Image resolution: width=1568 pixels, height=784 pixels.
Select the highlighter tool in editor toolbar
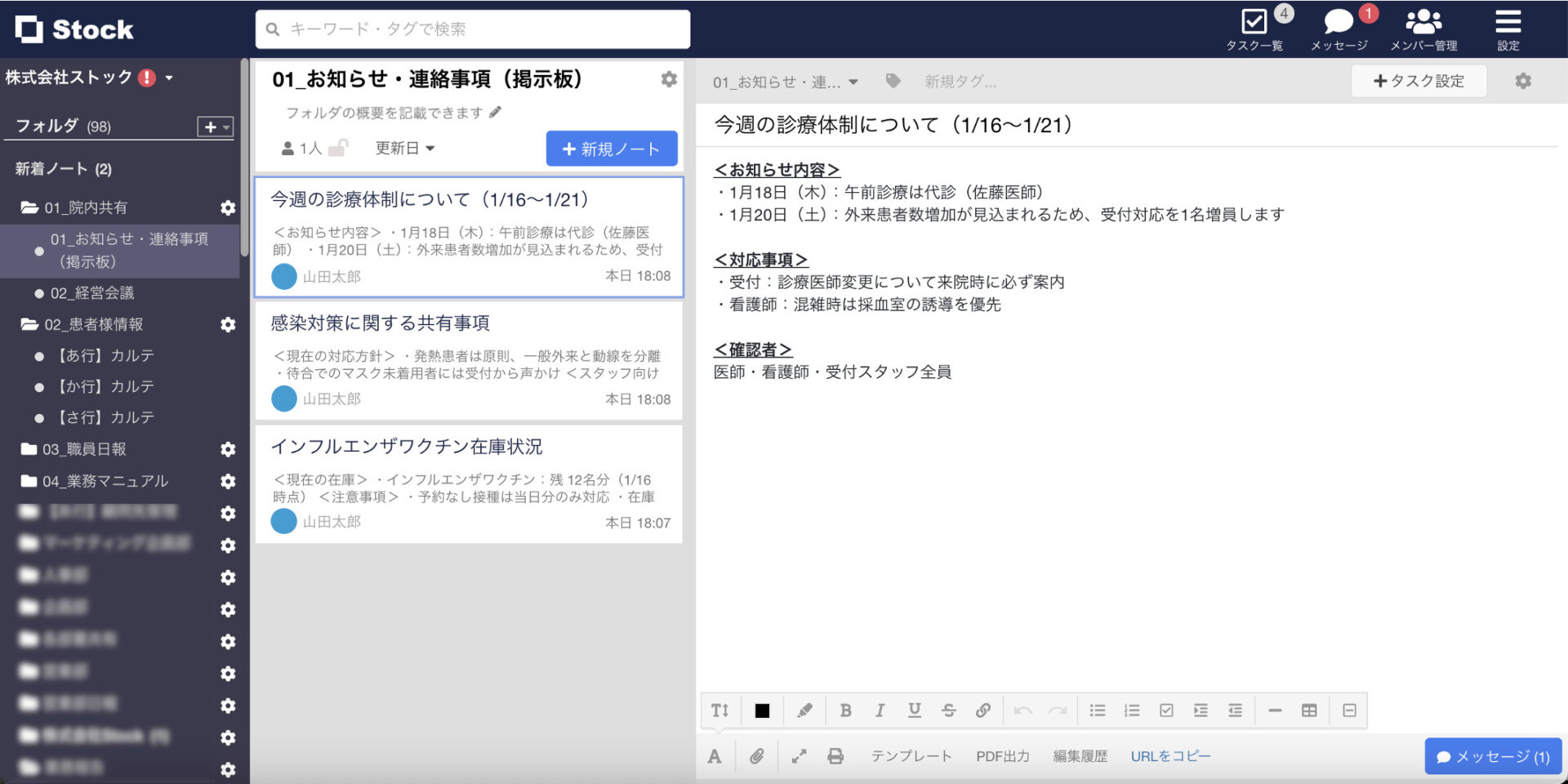[x=805, y=710]
